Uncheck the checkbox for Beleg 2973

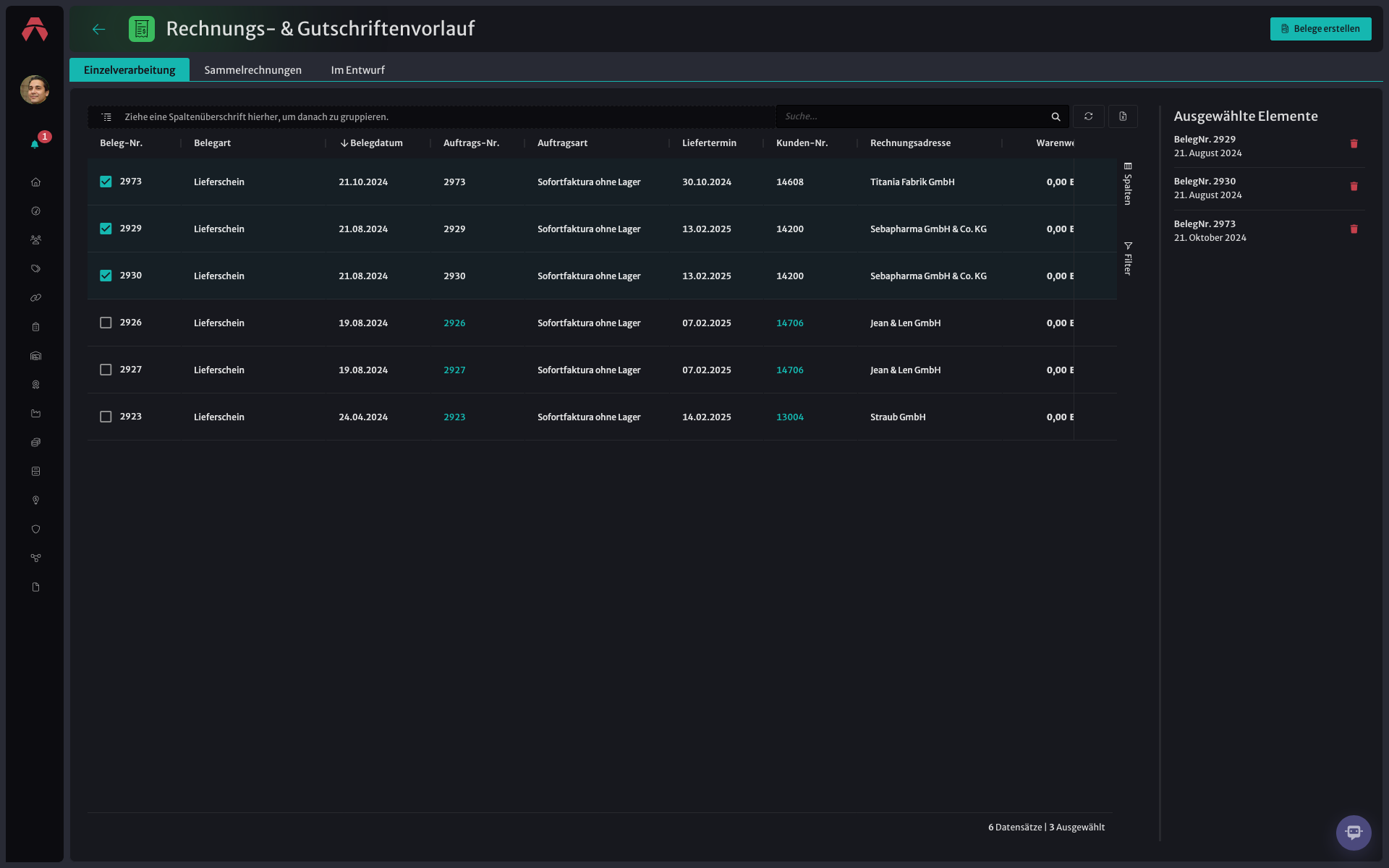point(106,182)
